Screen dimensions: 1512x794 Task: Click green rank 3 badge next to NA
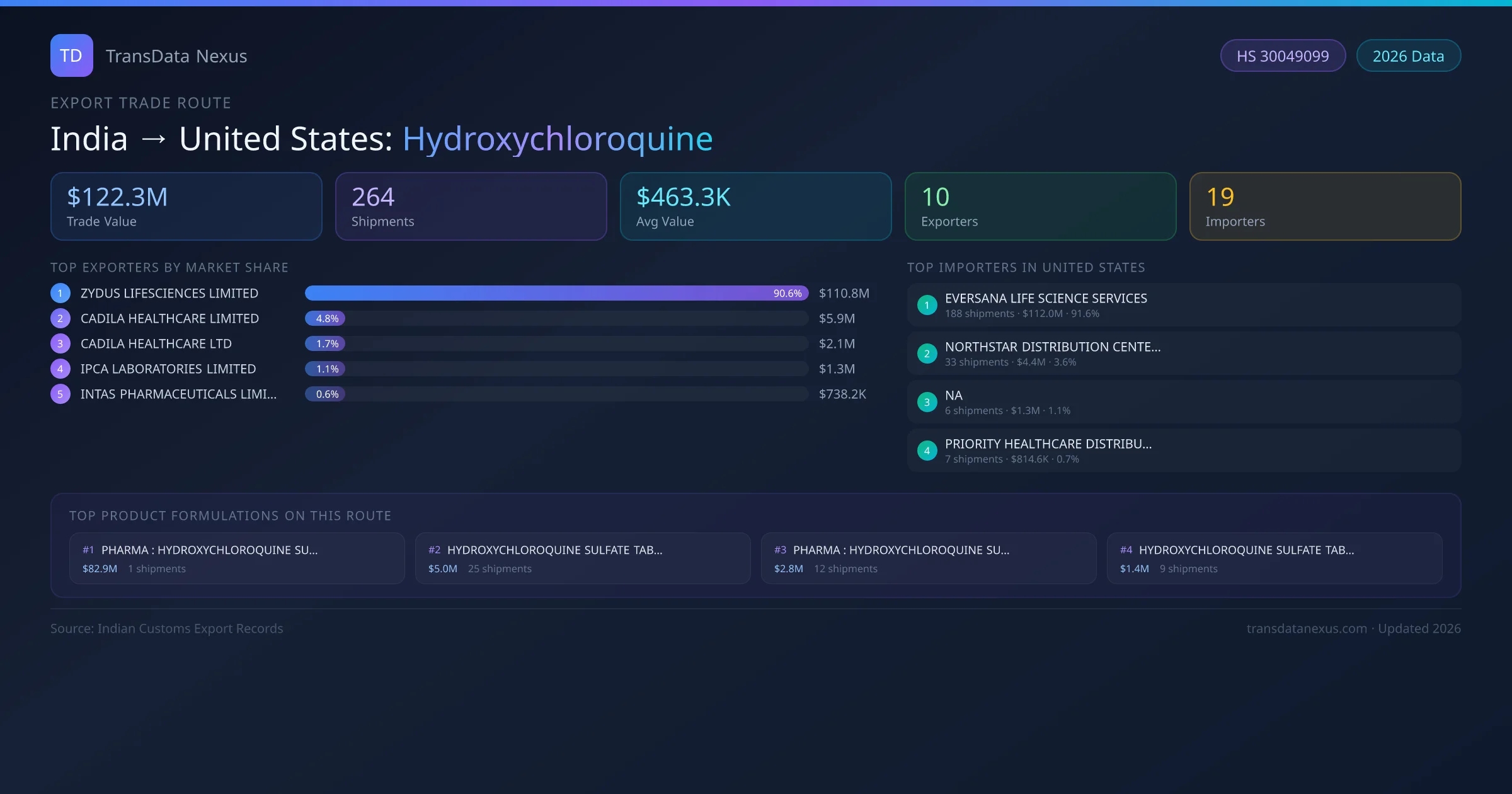click(x=927, y=402)
